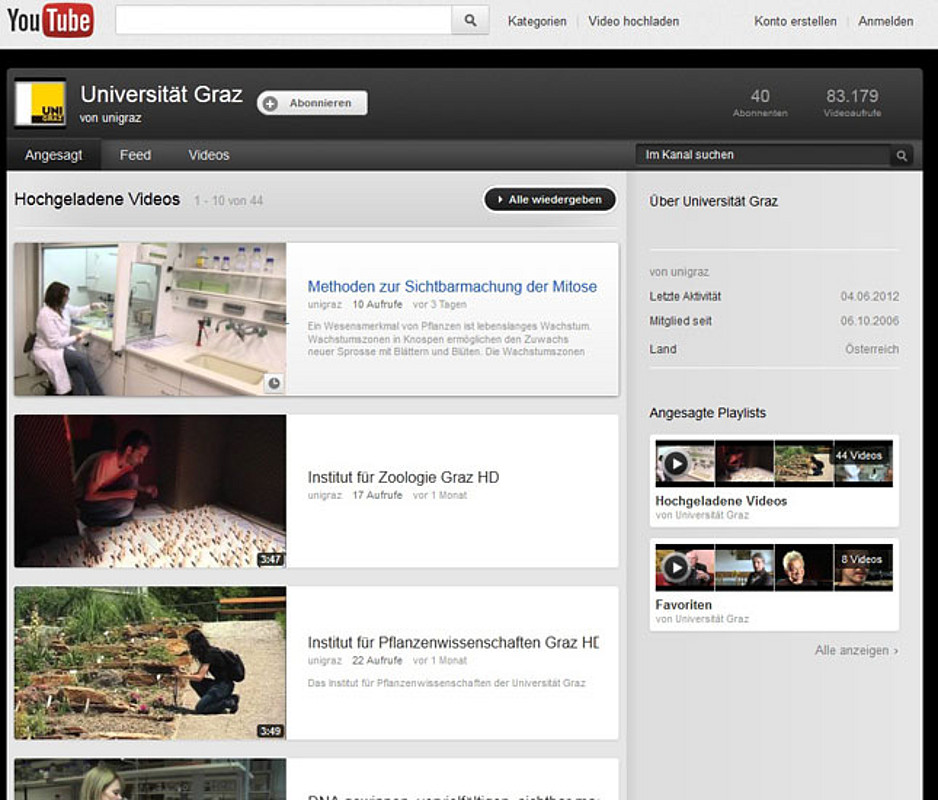
Task: Open the Videos tab
Action: (209, 155)
